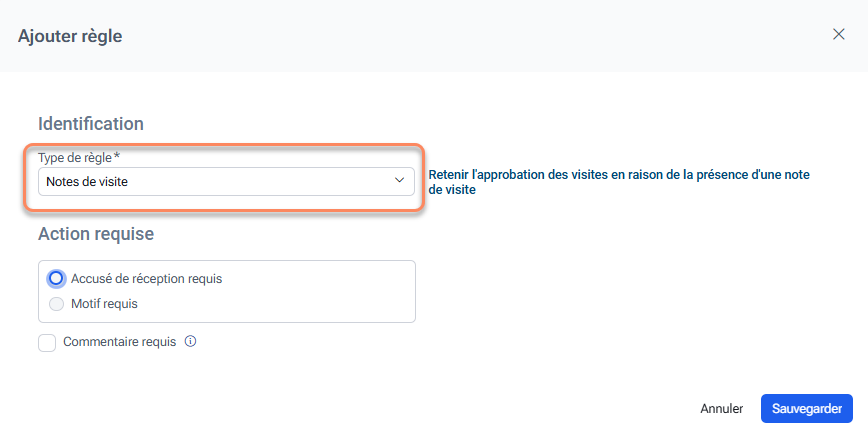Viewport: 868px width, 441px height.
Task: Click the Commentaire requis label text
Action: tap(119, 341)
